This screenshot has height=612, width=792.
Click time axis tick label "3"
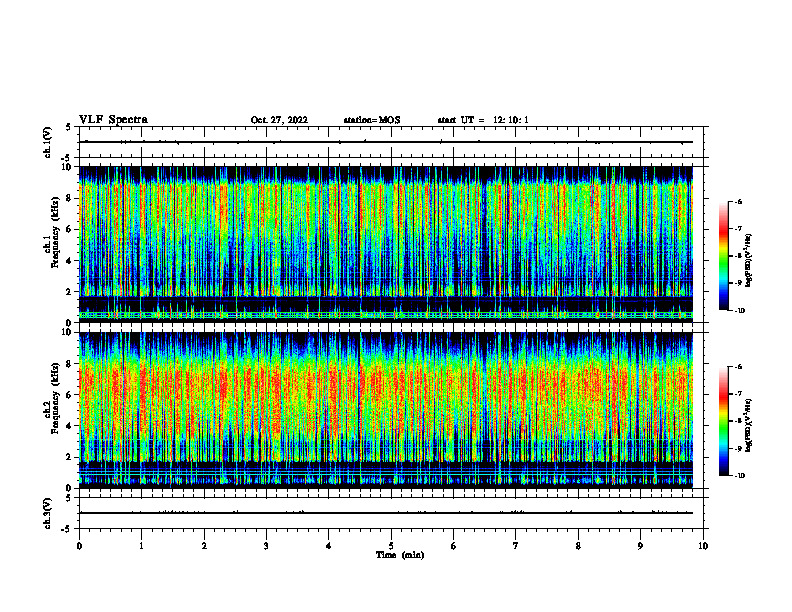(x=266, y=546)
